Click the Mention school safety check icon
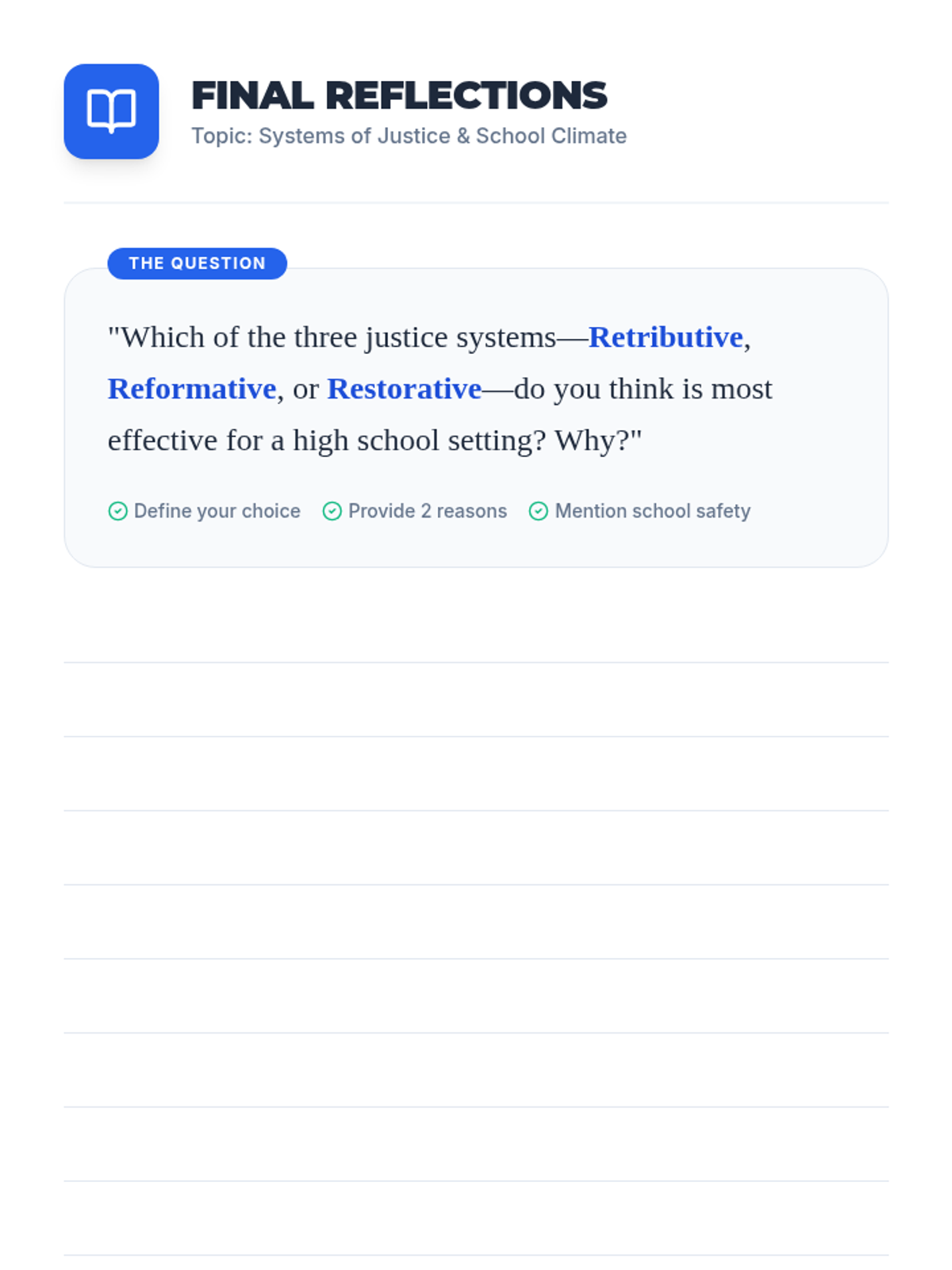This screenshot has height=1270, width=952. (x=538, y=511)
